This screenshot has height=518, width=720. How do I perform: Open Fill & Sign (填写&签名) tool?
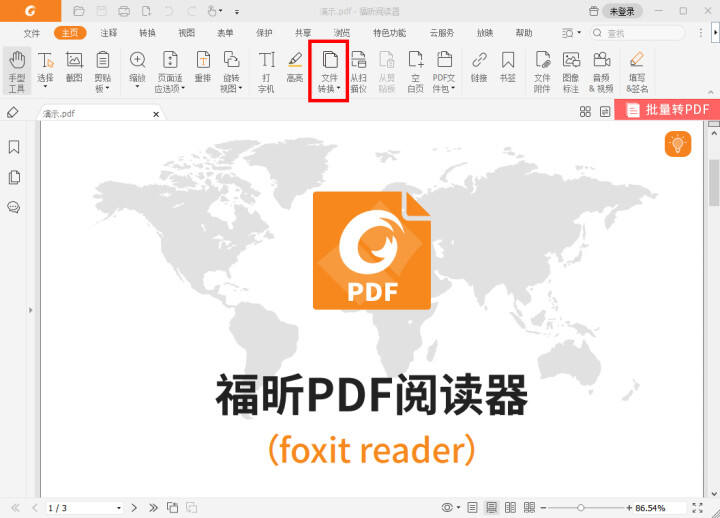click(637, 71)
